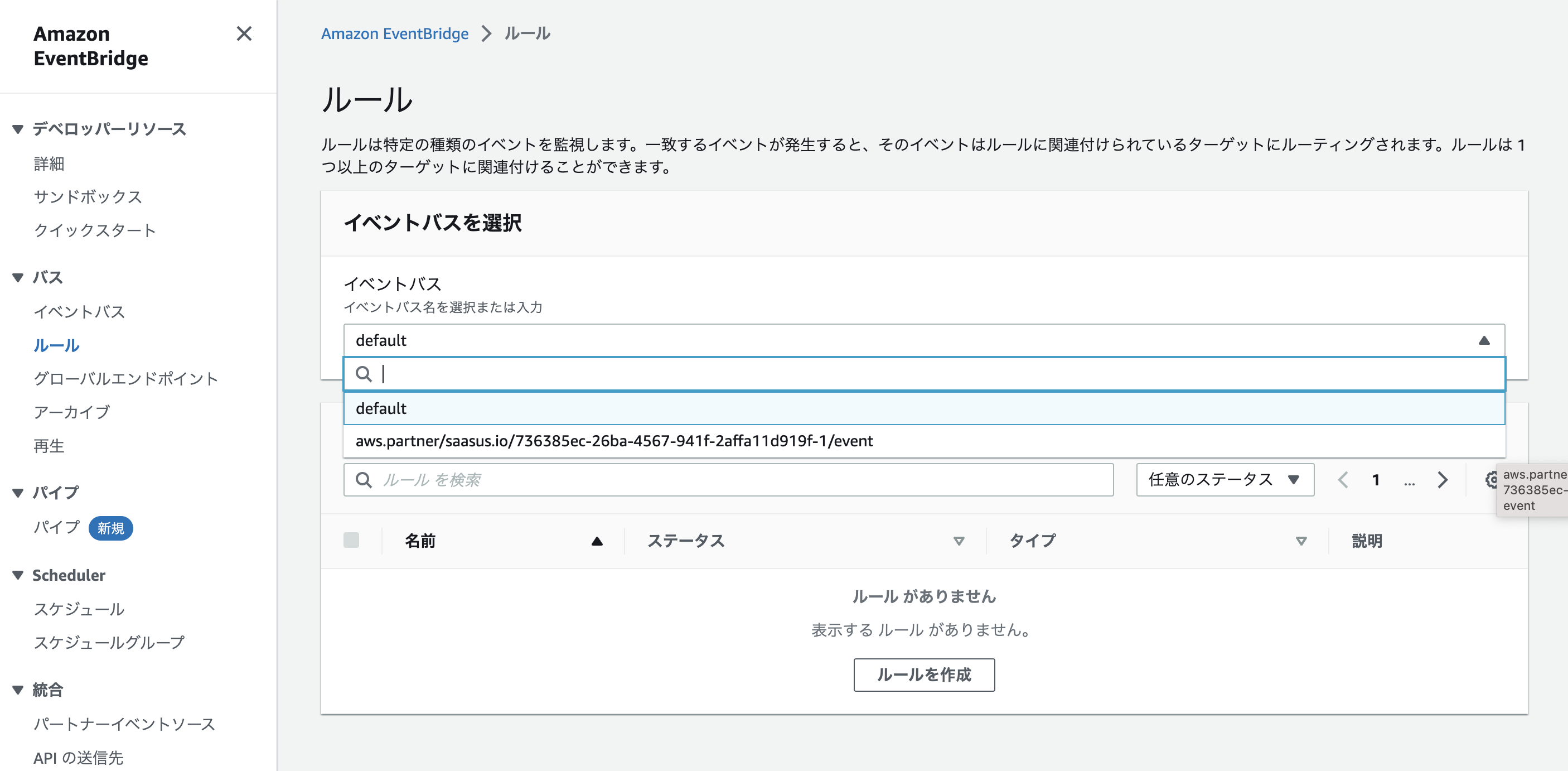
Task: Go to previous page of rules
Action: (x=1343, y=480)
